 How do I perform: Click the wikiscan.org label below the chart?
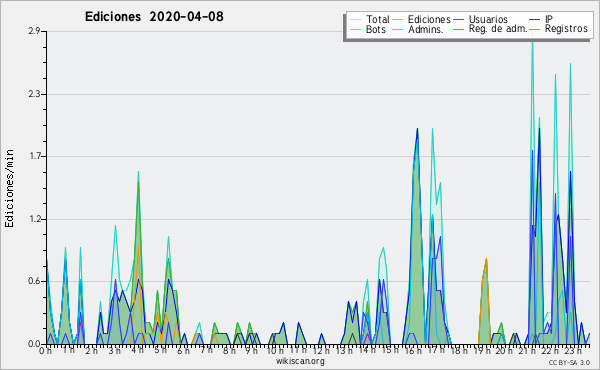coord(300,361)
